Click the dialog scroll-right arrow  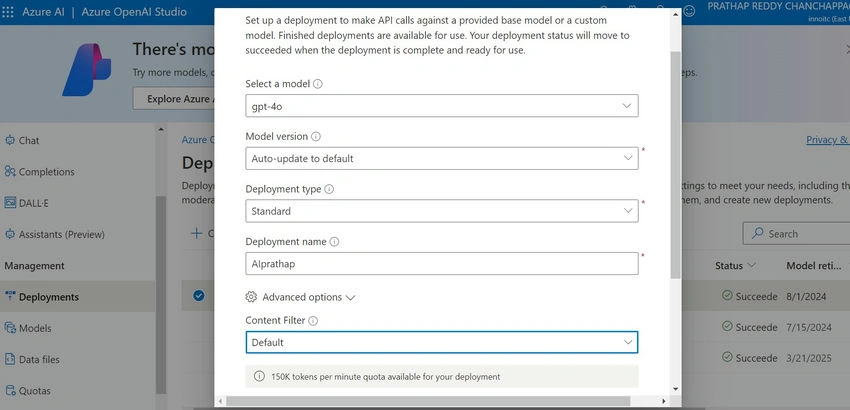tap(665, 401)
